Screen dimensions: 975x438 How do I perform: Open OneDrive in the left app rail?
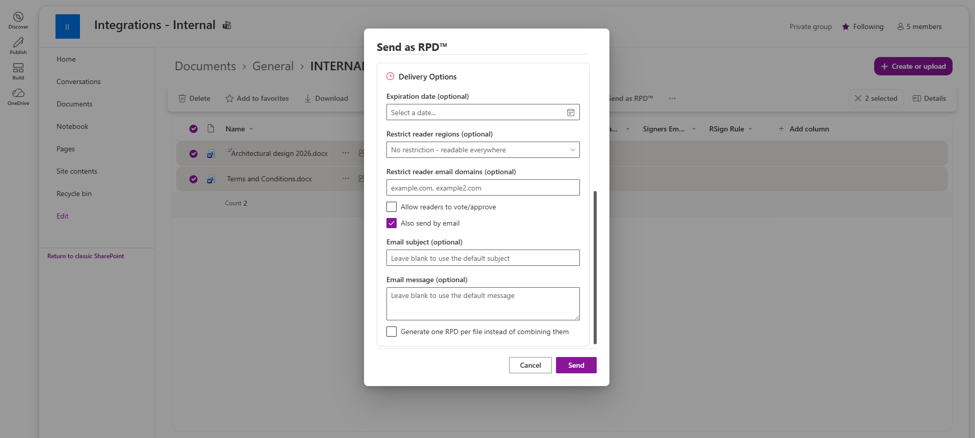pos(18,97)
